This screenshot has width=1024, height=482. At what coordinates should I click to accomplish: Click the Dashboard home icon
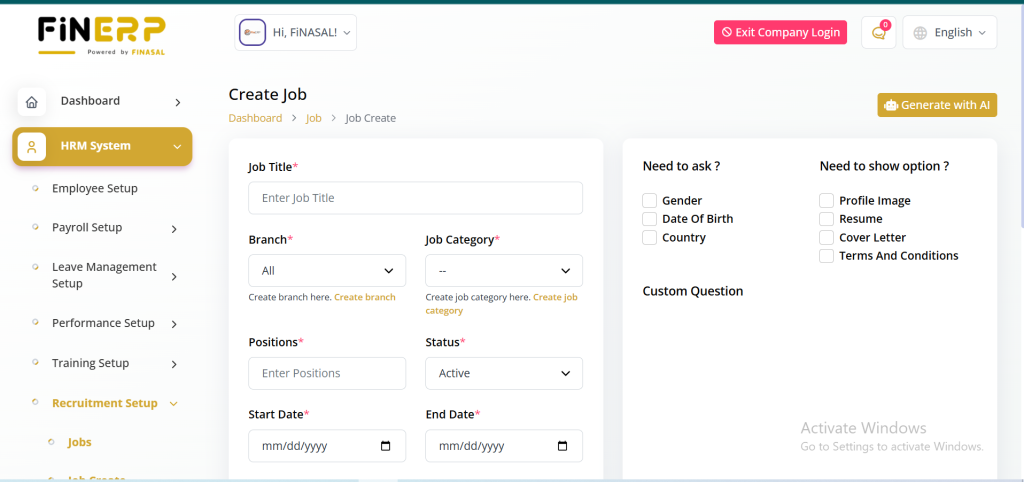point(32,102)
